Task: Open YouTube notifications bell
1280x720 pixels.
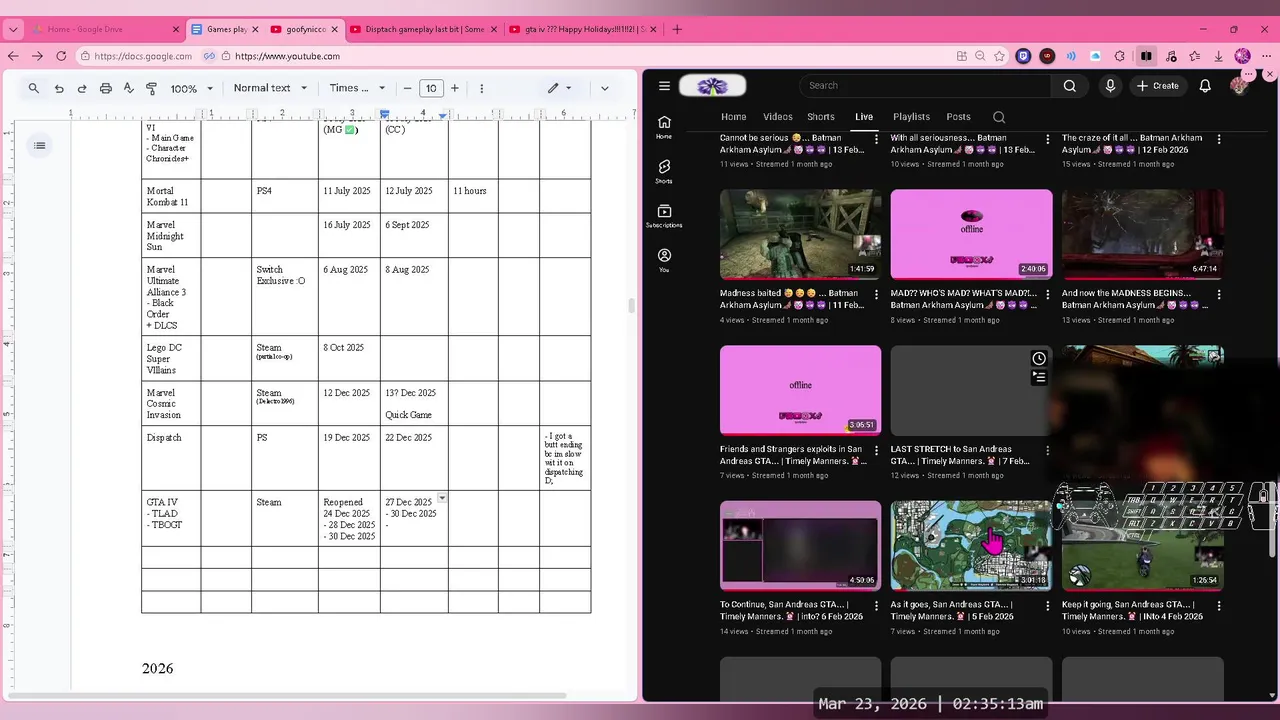Action: (x=1205, y=86)
